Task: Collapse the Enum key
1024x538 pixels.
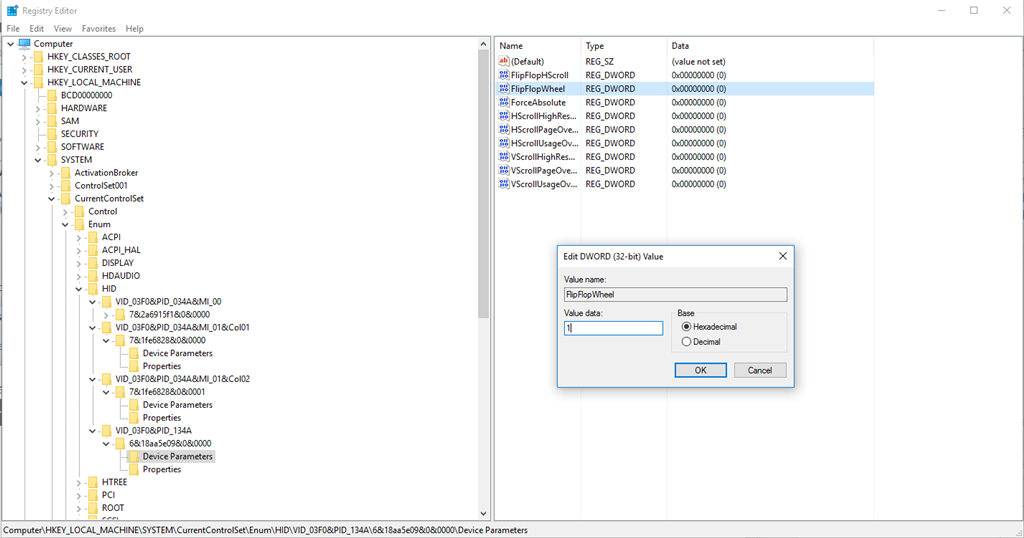Action: (x=65, y=225)
